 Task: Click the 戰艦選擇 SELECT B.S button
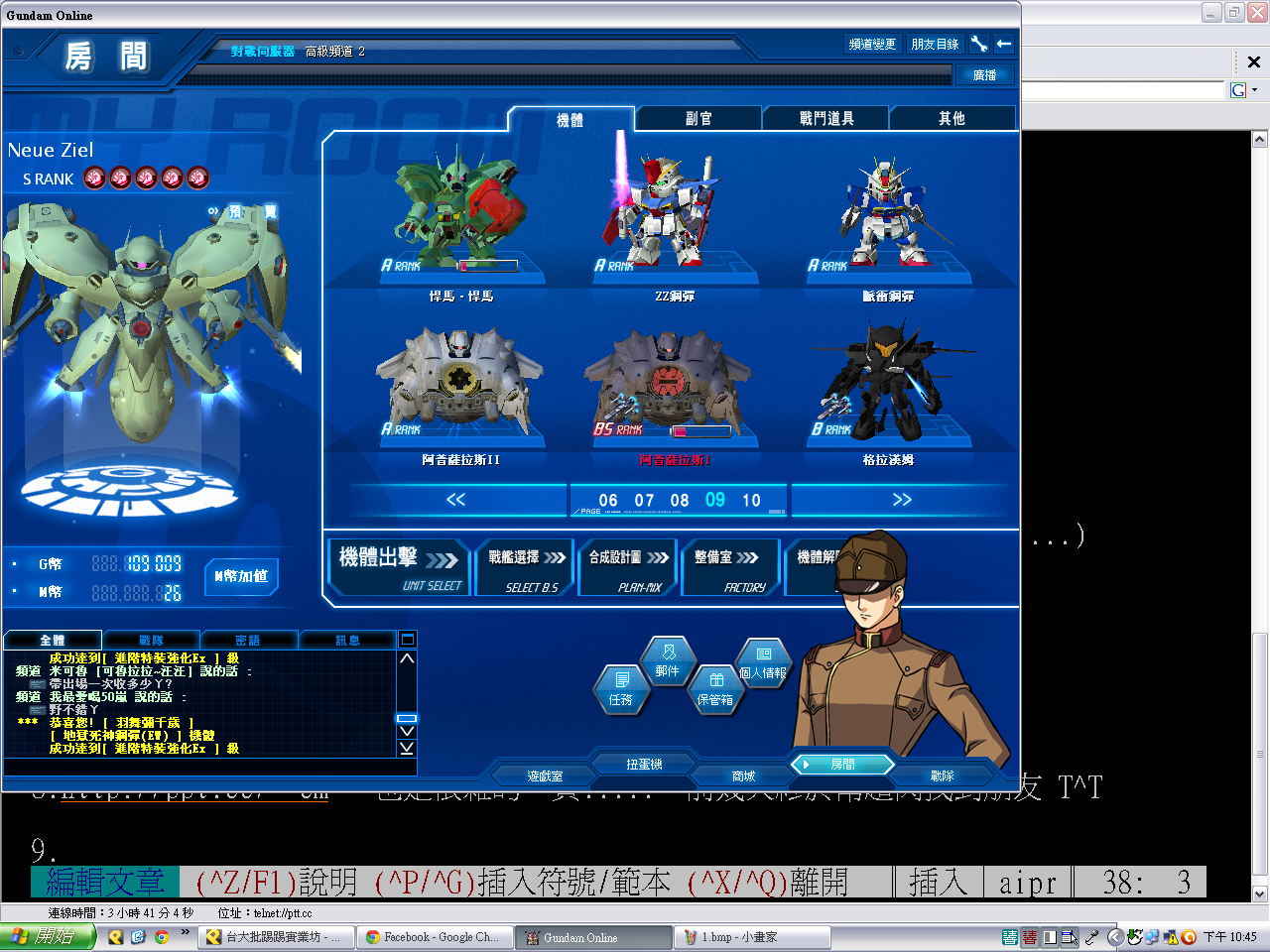pos(526,568)
